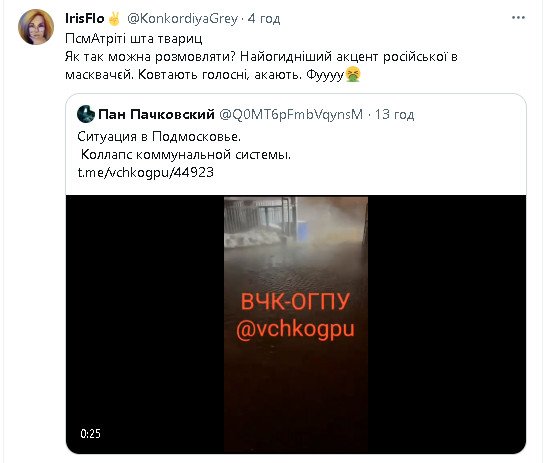Play the embedded video thumbnail
Viewport: 552px width, 463px height.
[x=296, y=324]
